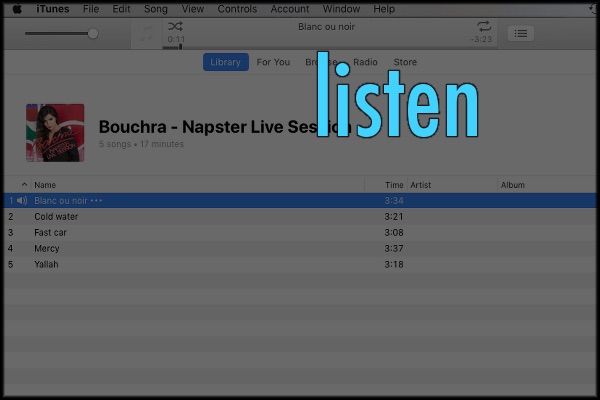The height and width of the screenshot is (400, 600).
Task: Click the sort arrow column header
Action: 24,184
